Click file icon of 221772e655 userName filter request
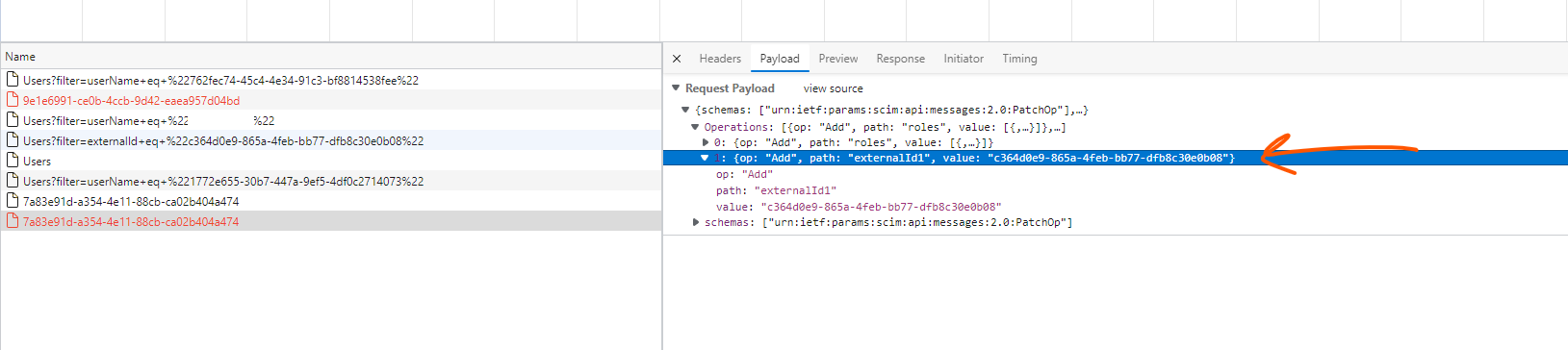Image resolution: width=1568 pixels, height=350 pixels. pyautogui.click(x=13, y=180)
